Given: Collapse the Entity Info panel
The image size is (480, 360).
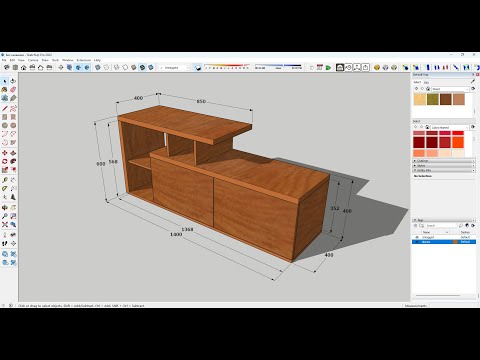Looking at the screenshot, I should [444, 170].
